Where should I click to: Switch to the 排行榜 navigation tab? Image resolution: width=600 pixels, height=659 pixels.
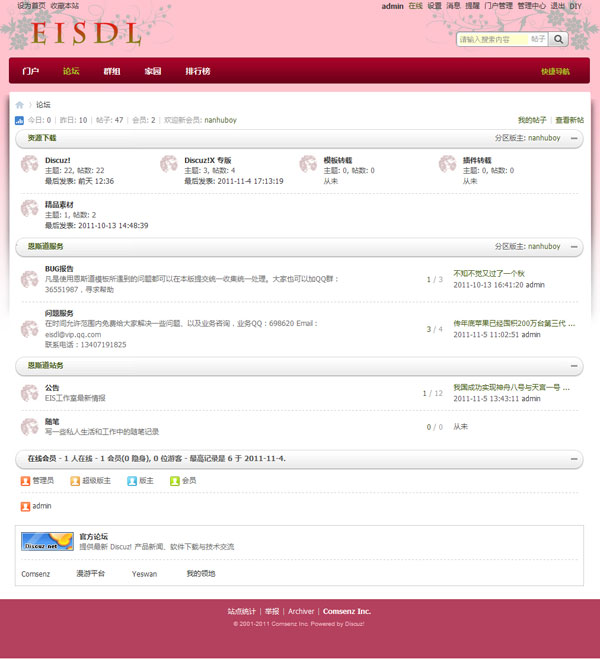tap(197, 71)
